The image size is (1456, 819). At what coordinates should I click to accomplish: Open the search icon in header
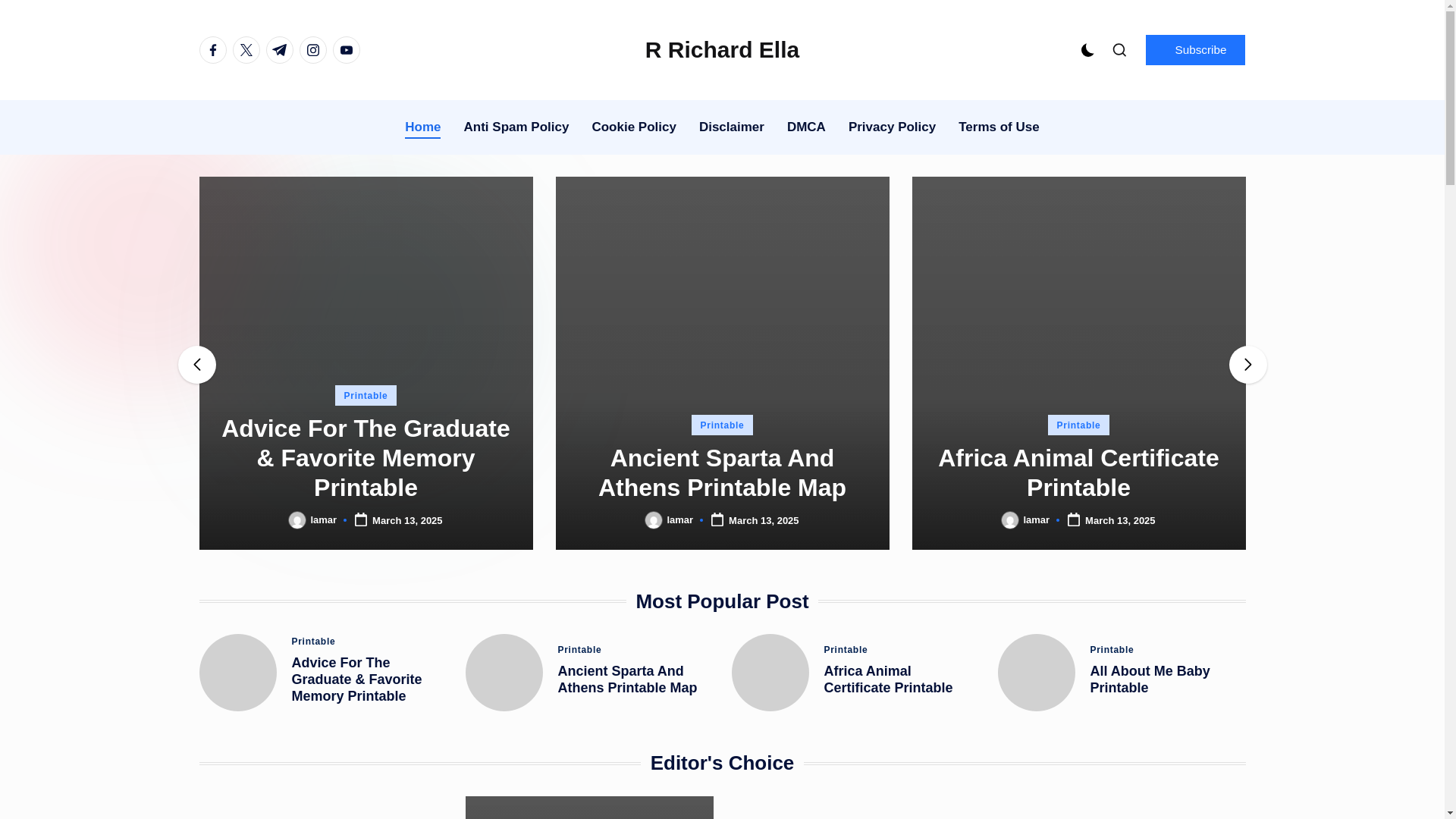pyautogui.click(x=1119, y=50)
